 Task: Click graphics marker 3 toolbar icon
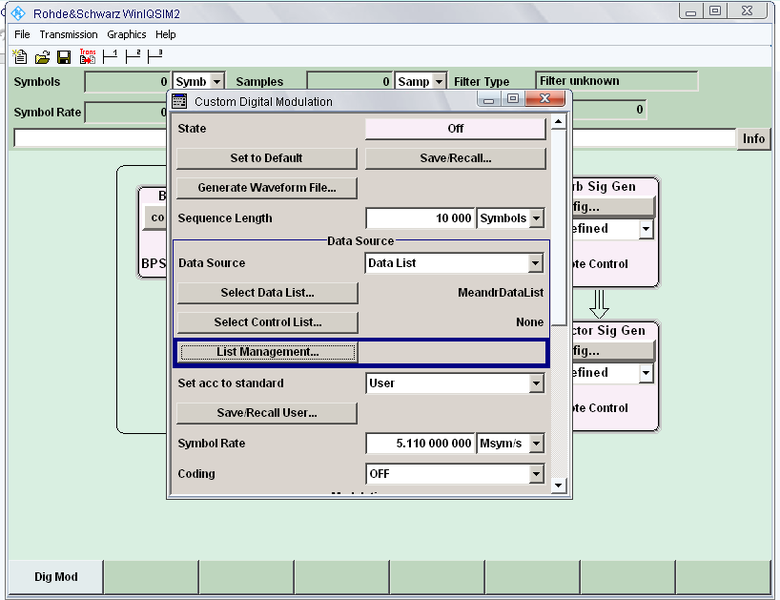click(154, 57)
